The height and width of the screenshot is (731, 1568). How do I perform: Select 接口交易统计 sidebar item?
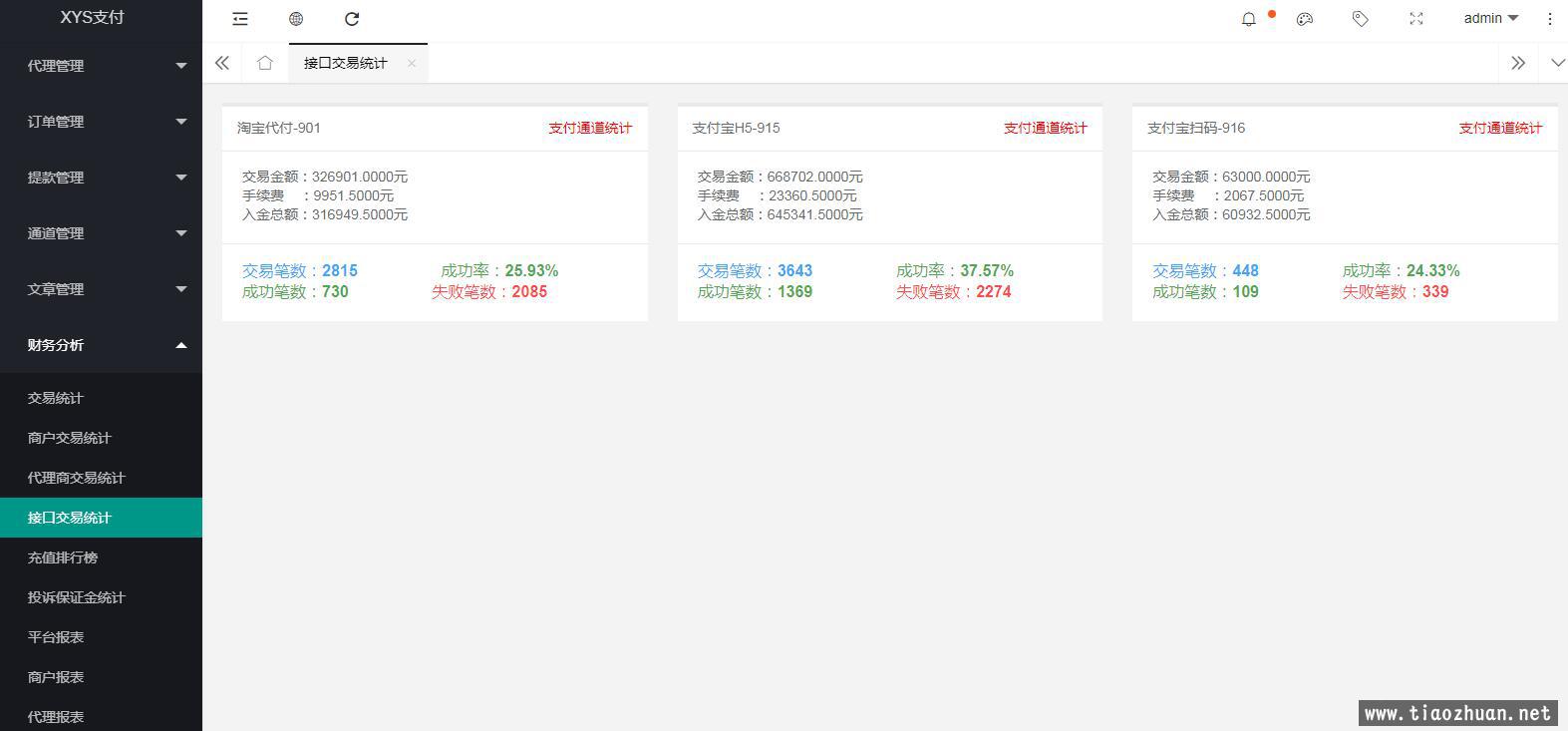tap(101, 518)
